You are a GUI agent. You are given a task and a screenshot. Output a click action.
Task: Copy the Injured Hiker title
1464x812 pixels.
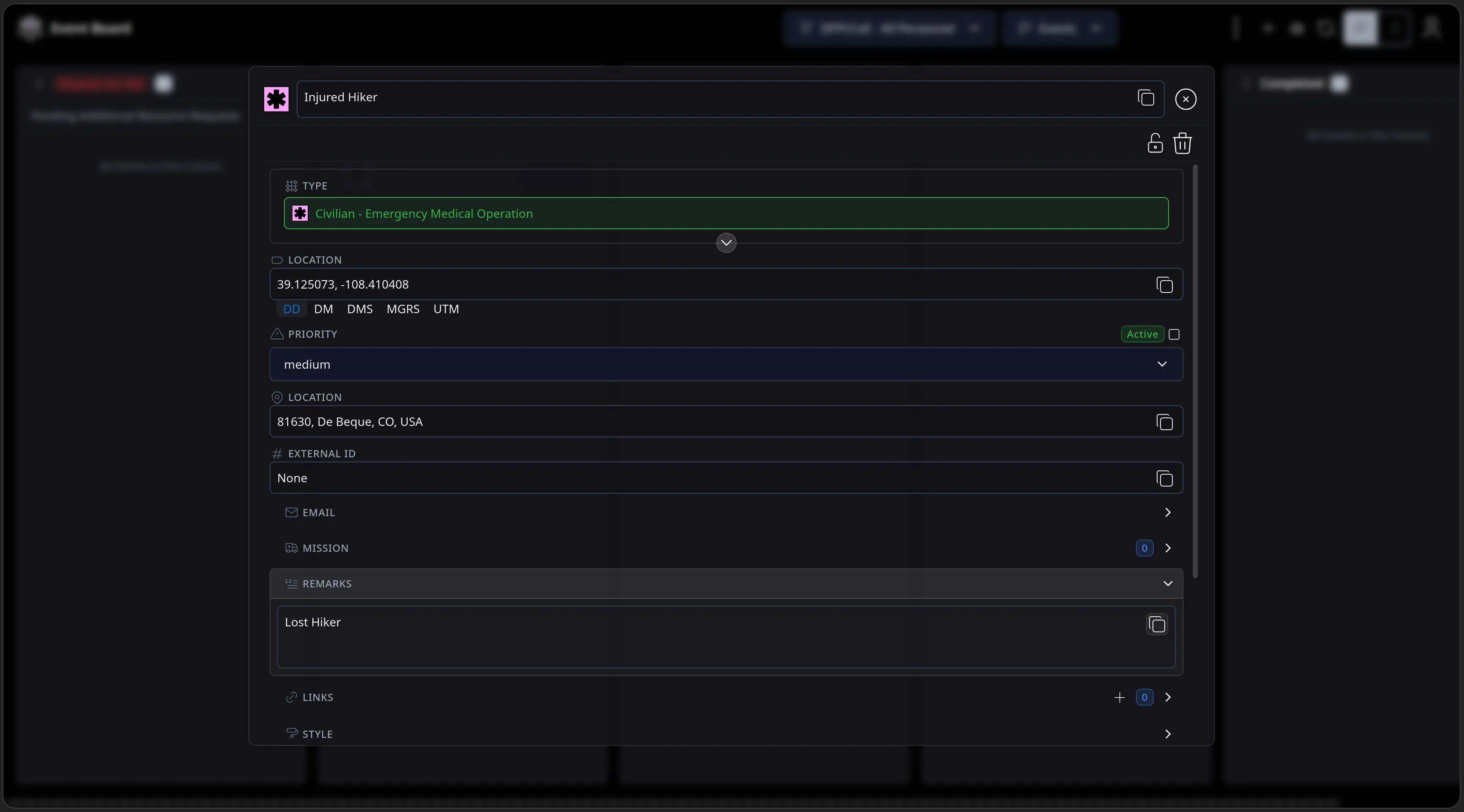(x=1146, y=98)
